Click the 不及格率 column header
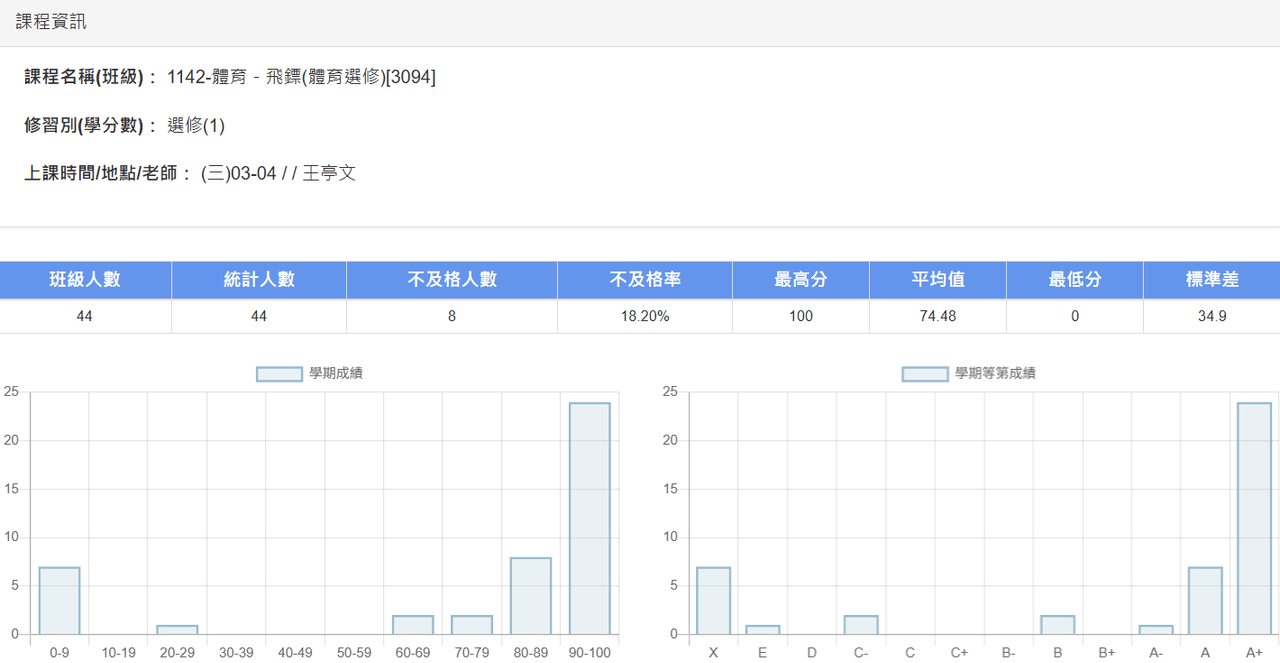The height and width of the screenshot is (663, 1280). [645, 280]
